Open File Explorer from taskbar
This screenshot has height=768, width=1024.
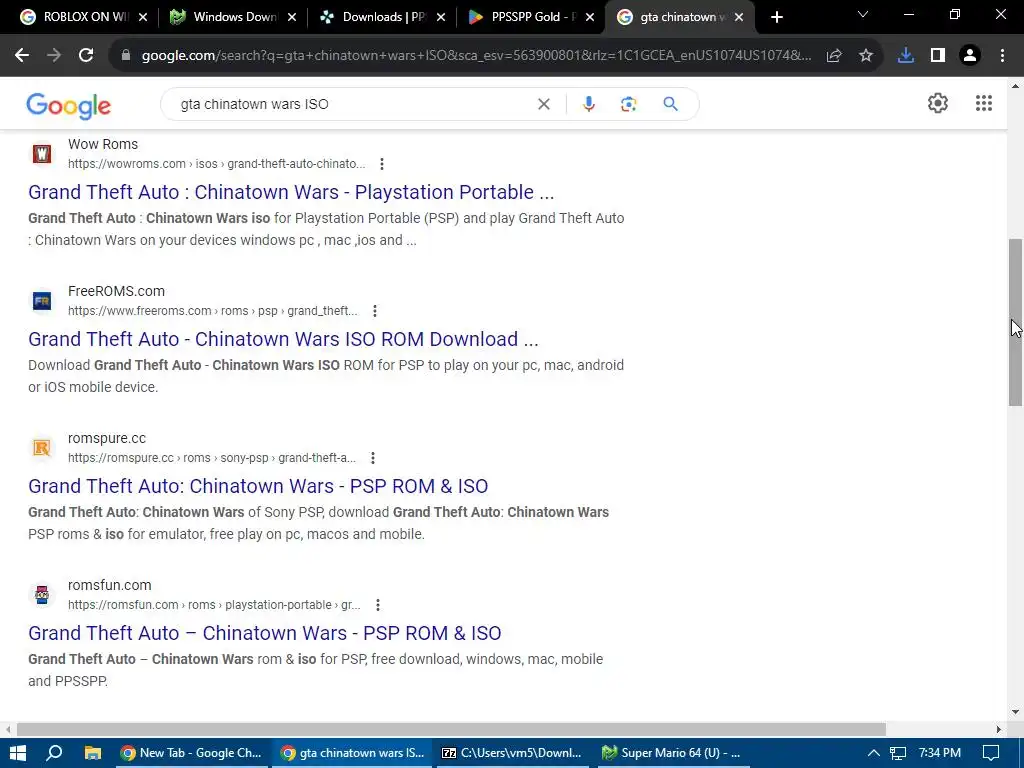(x=93, y=753)
